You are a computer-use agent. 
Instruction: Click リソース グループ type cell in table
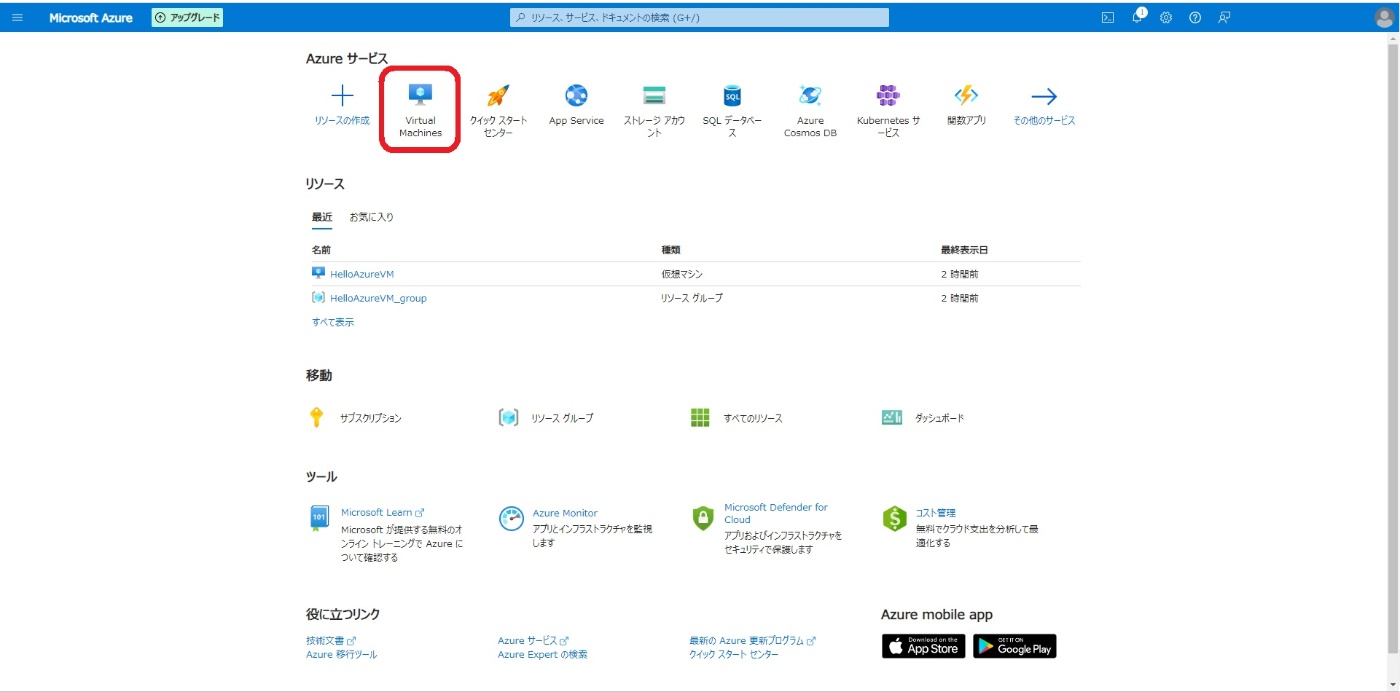(692, 298)
